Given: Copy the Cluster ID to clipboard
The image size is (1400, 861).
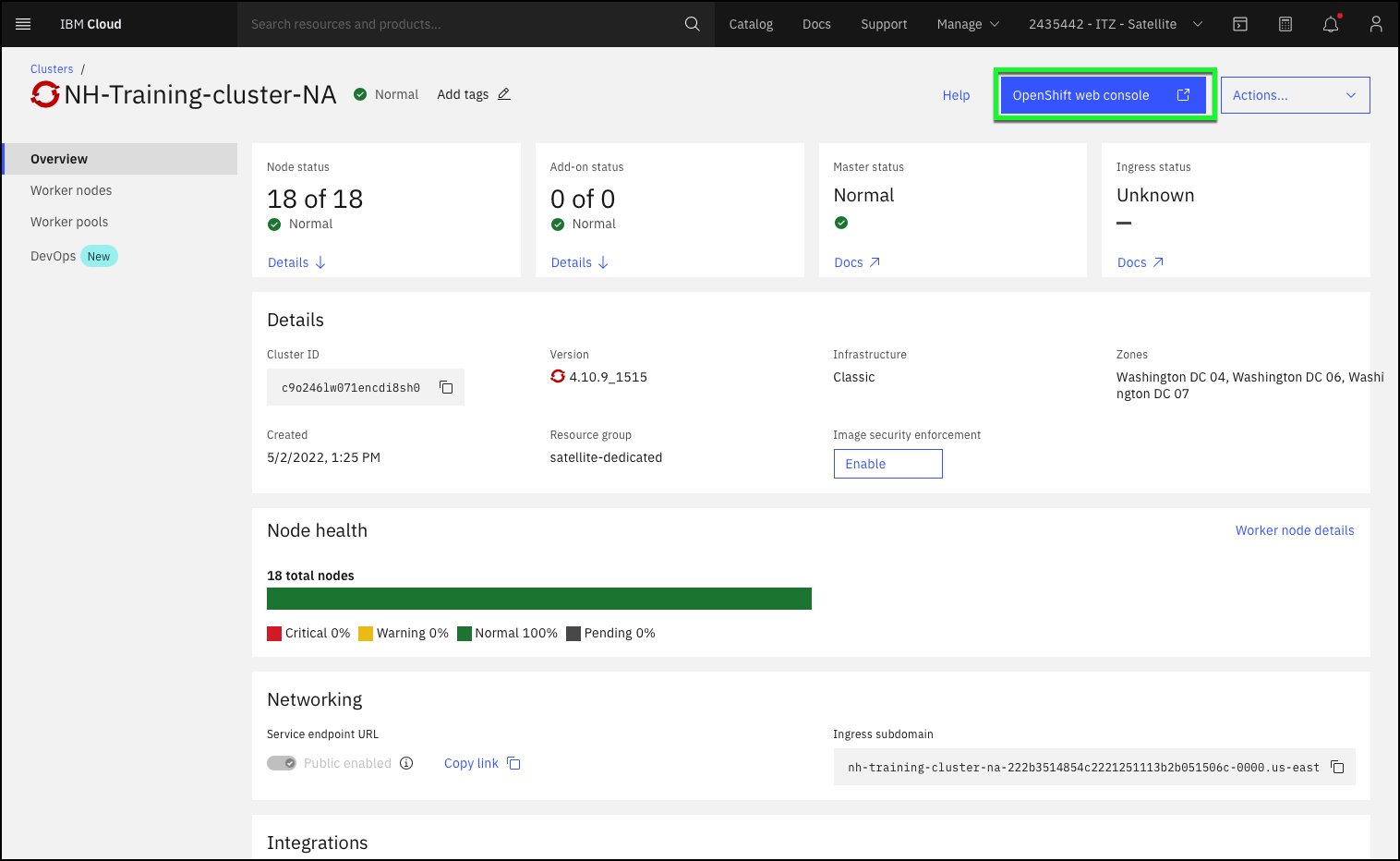Looking at the screenshot, I should [x=446, y=387].
